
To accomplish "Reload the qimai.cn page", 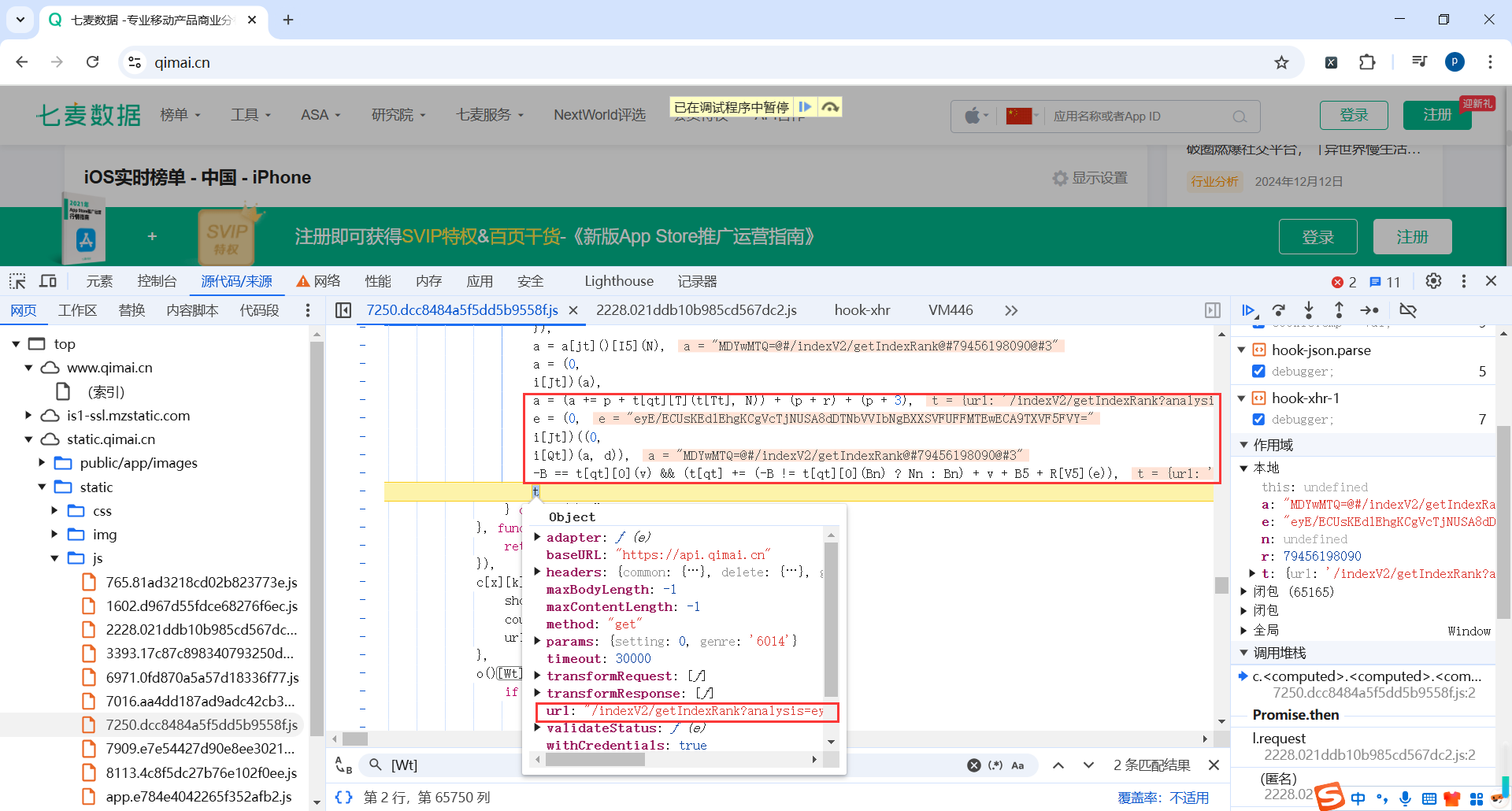I will tap(92, 62).
